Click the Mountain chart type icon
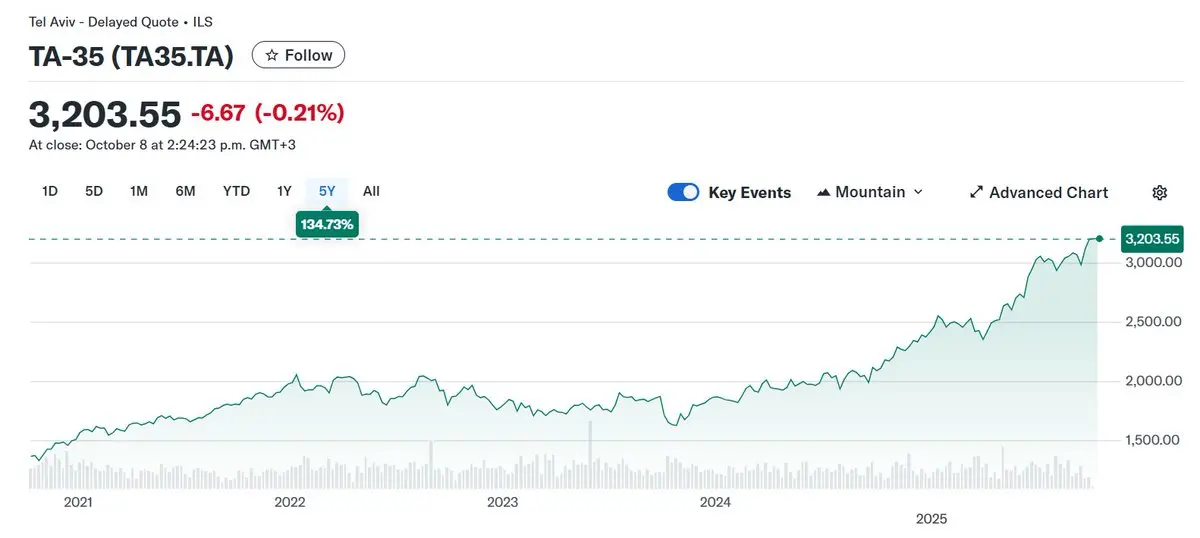 824,192
